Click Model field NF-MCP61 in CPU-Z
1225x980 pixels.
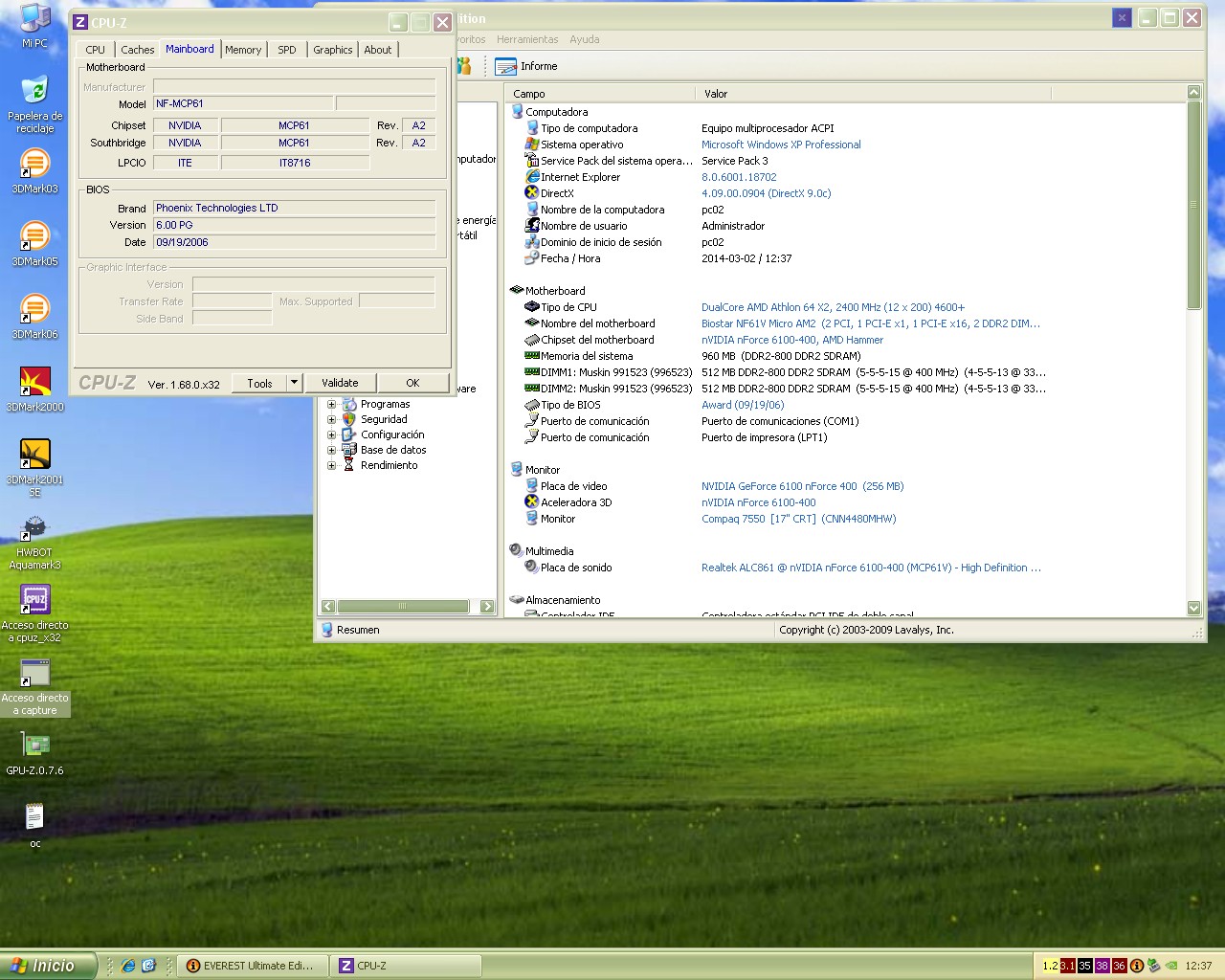243,103
